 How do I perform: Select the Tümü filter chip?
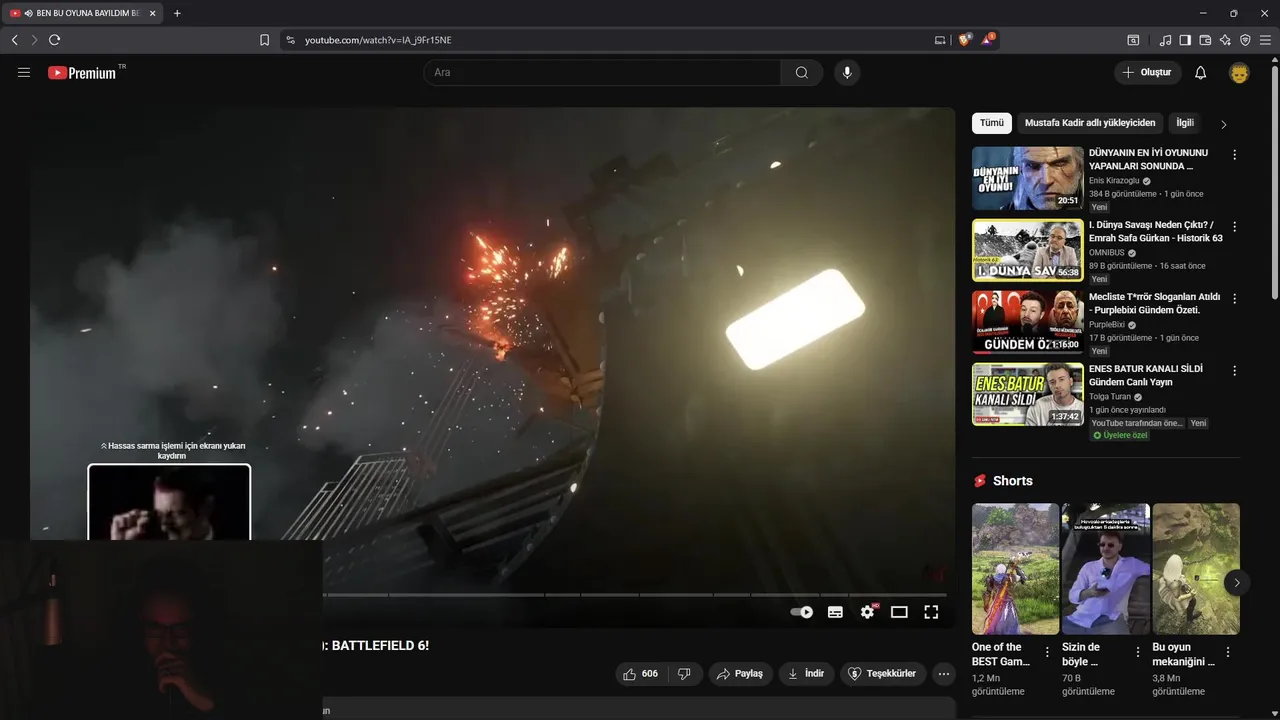point(992,123)
